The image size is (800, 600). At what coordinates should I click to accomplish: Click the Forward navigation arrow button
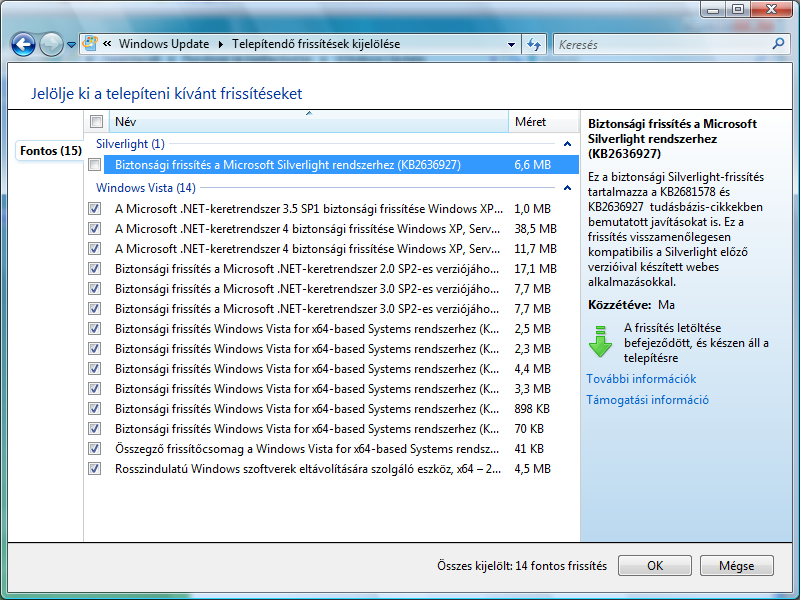[51, 44]
